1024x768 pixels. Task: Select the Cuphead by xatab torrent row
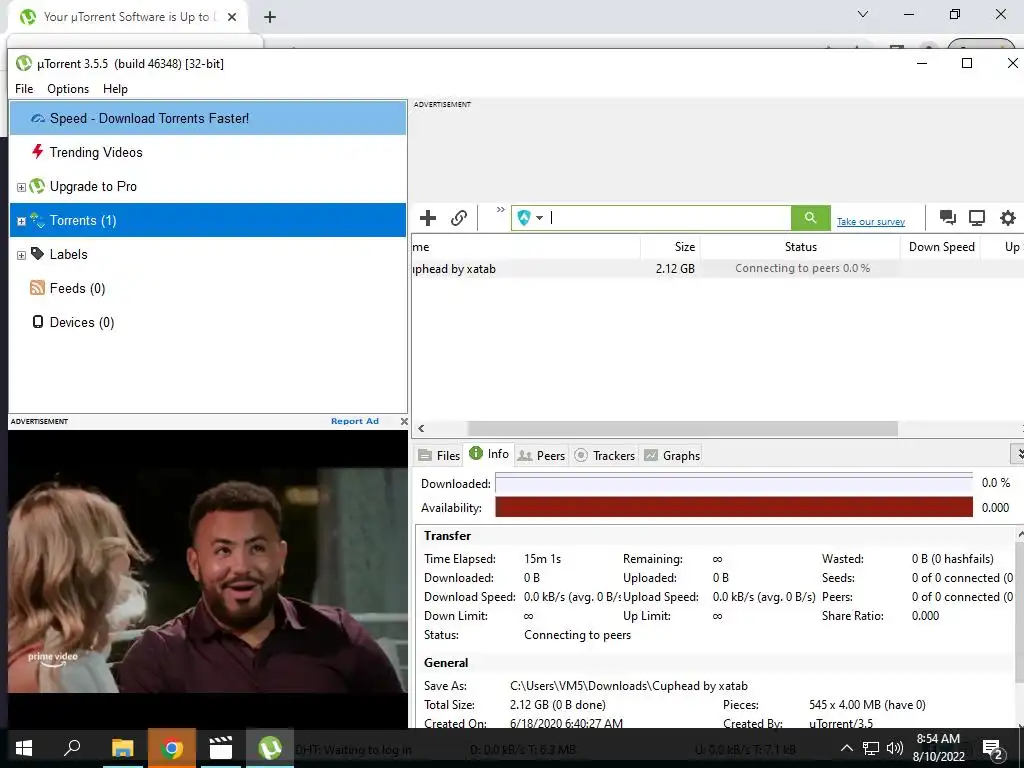(x=717, y=268)
